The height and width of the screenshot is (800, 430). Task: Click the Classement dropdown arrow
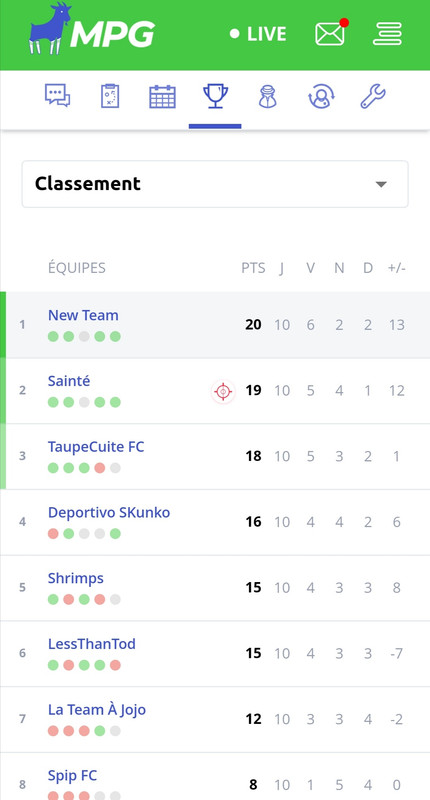[x=381, y=184]
